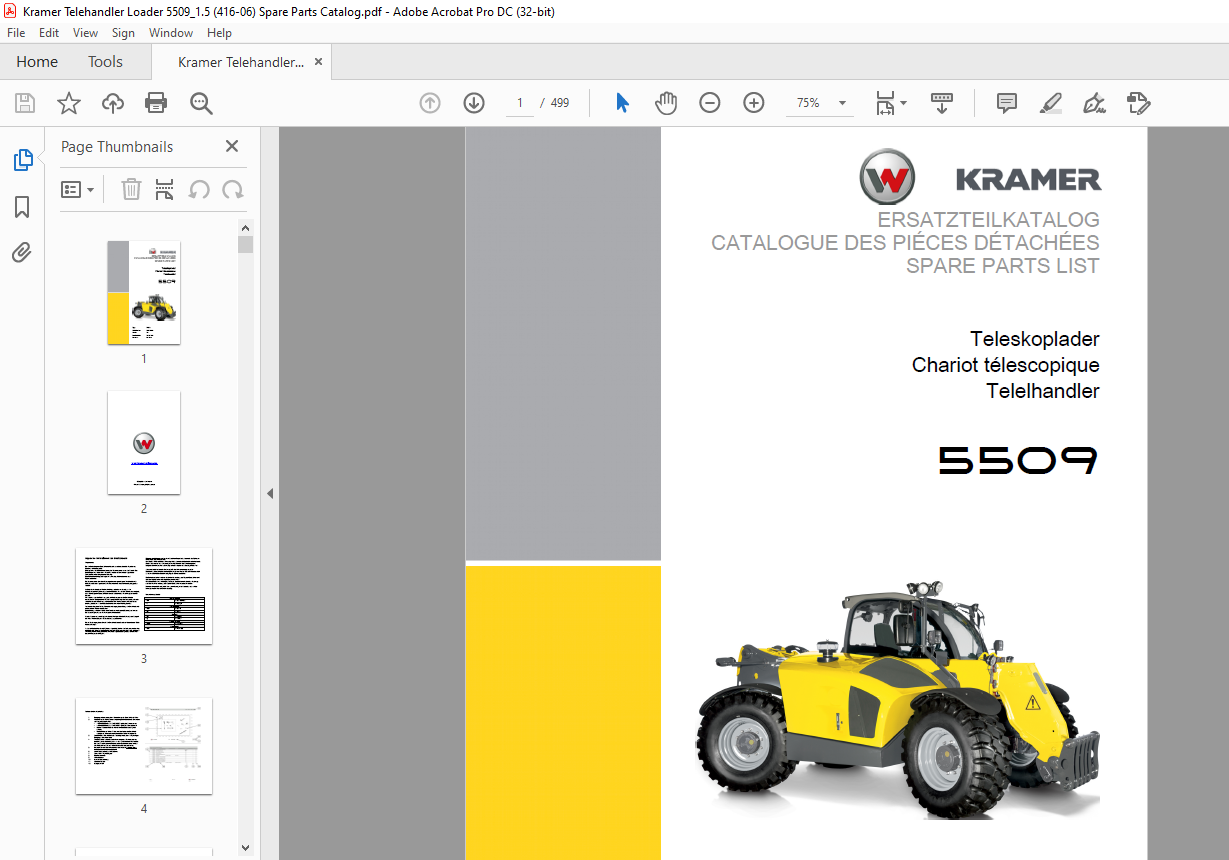Go to the next page arrow
This screenshot has height=860, width=1229.
coord(474,103)
